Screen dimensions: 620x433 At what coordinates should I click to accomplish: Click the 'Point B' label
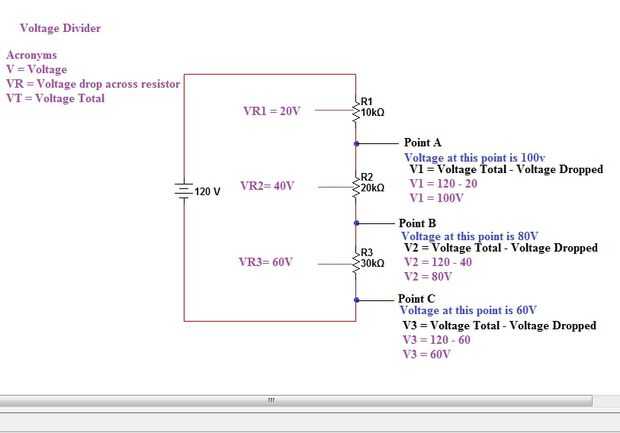coord(417,223)
